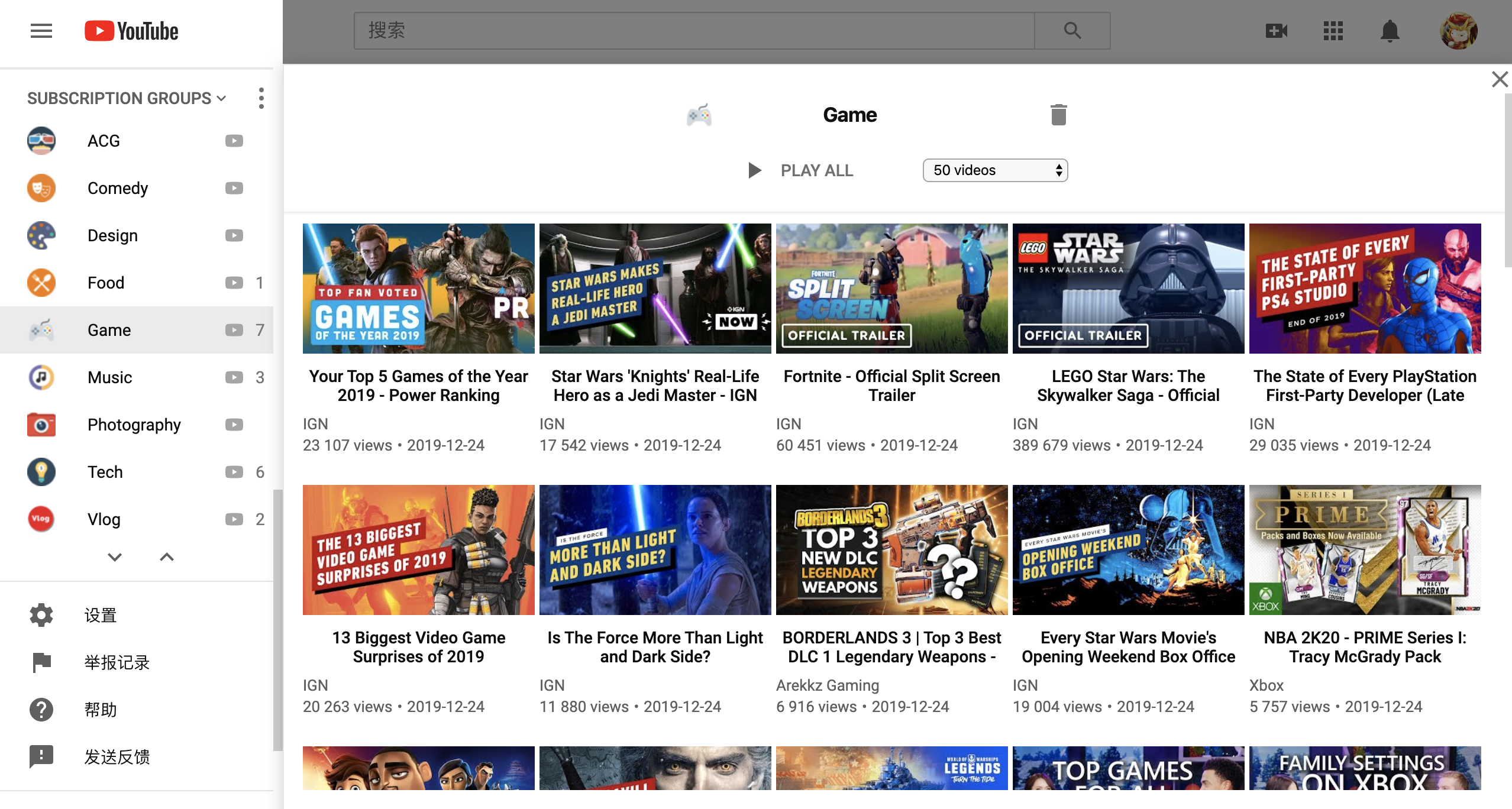Open the Opening Weekend Box Office thumbnail
The width and height of the screenshot is (1512, 809).
pos(1129,550)
